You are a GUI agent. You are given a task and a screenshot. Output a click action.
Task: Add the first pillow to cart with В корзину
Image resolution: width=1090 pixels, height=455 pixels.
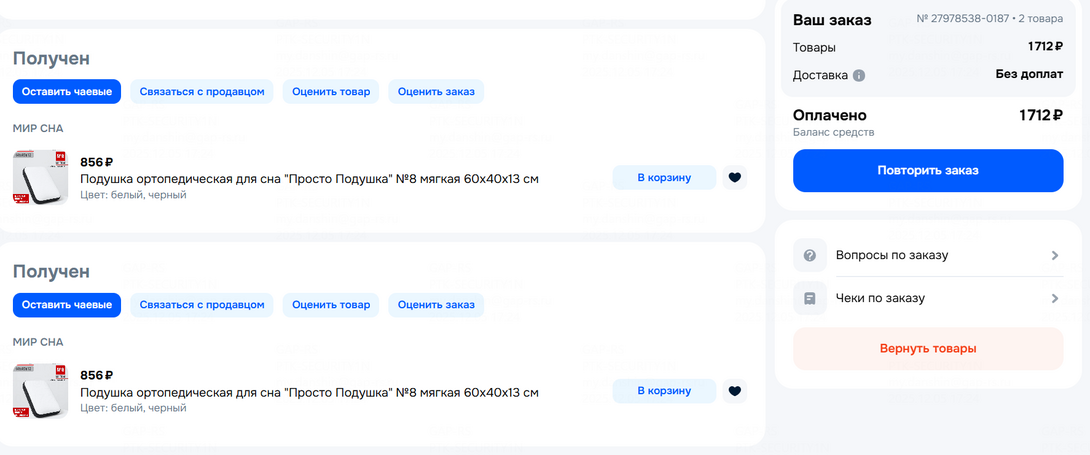point(664,178)
